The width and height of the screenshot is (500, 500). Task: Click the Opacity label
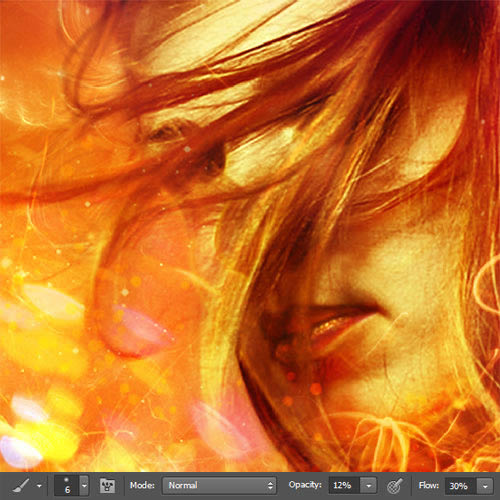pos(305,485)
